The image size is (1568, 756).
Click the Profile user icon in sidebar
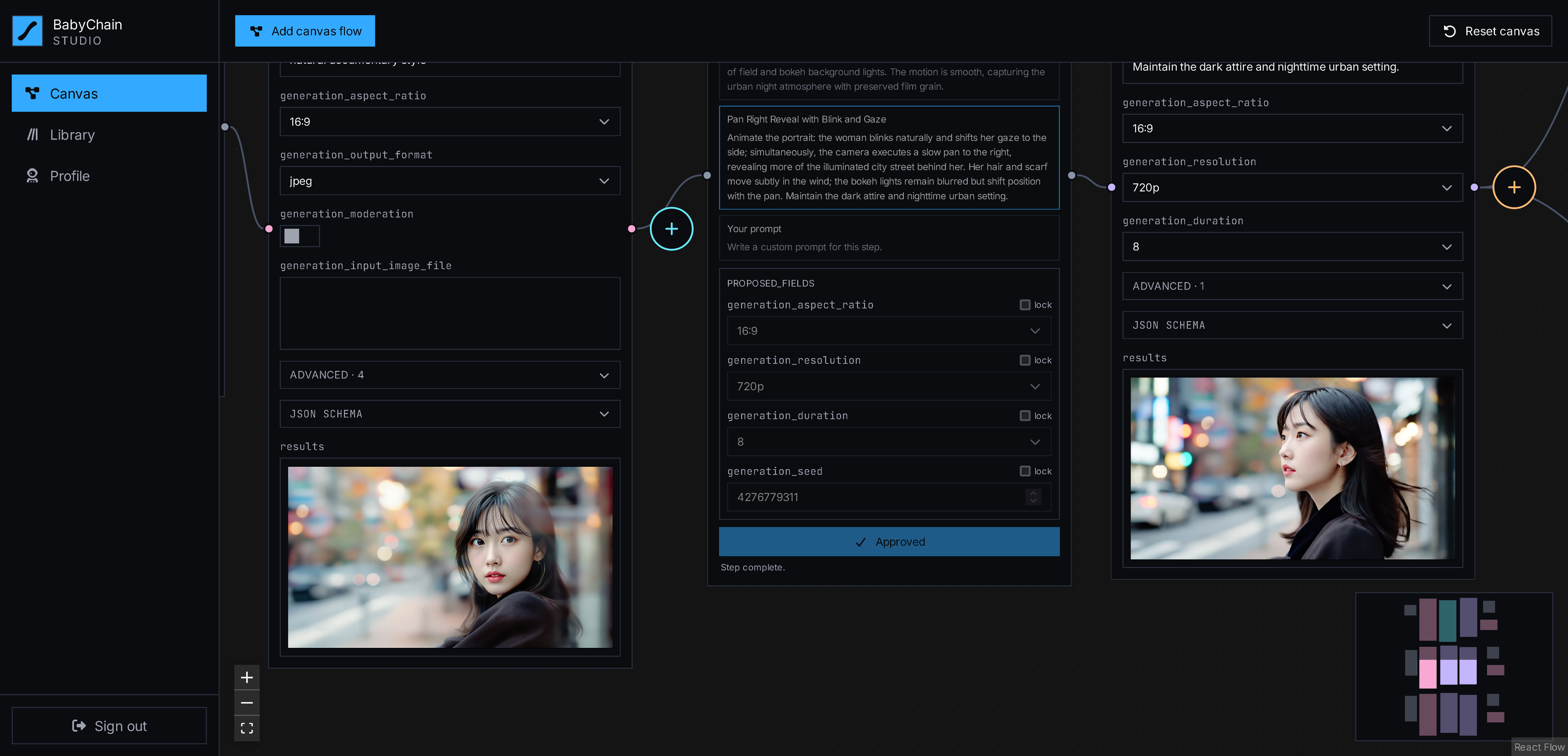pyautogui.click(x=32, y=176)
